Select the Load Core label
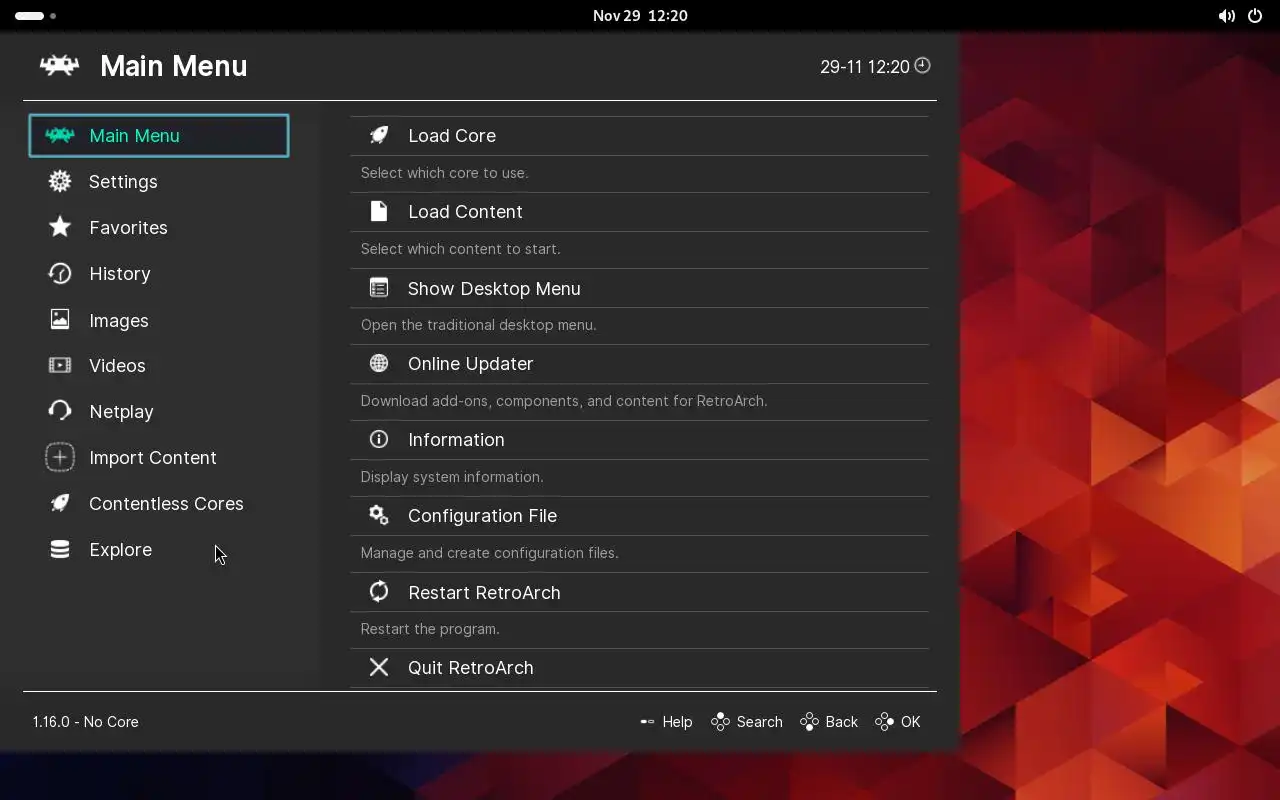The height and width of the screenshot is (800, 1280). 452,136
